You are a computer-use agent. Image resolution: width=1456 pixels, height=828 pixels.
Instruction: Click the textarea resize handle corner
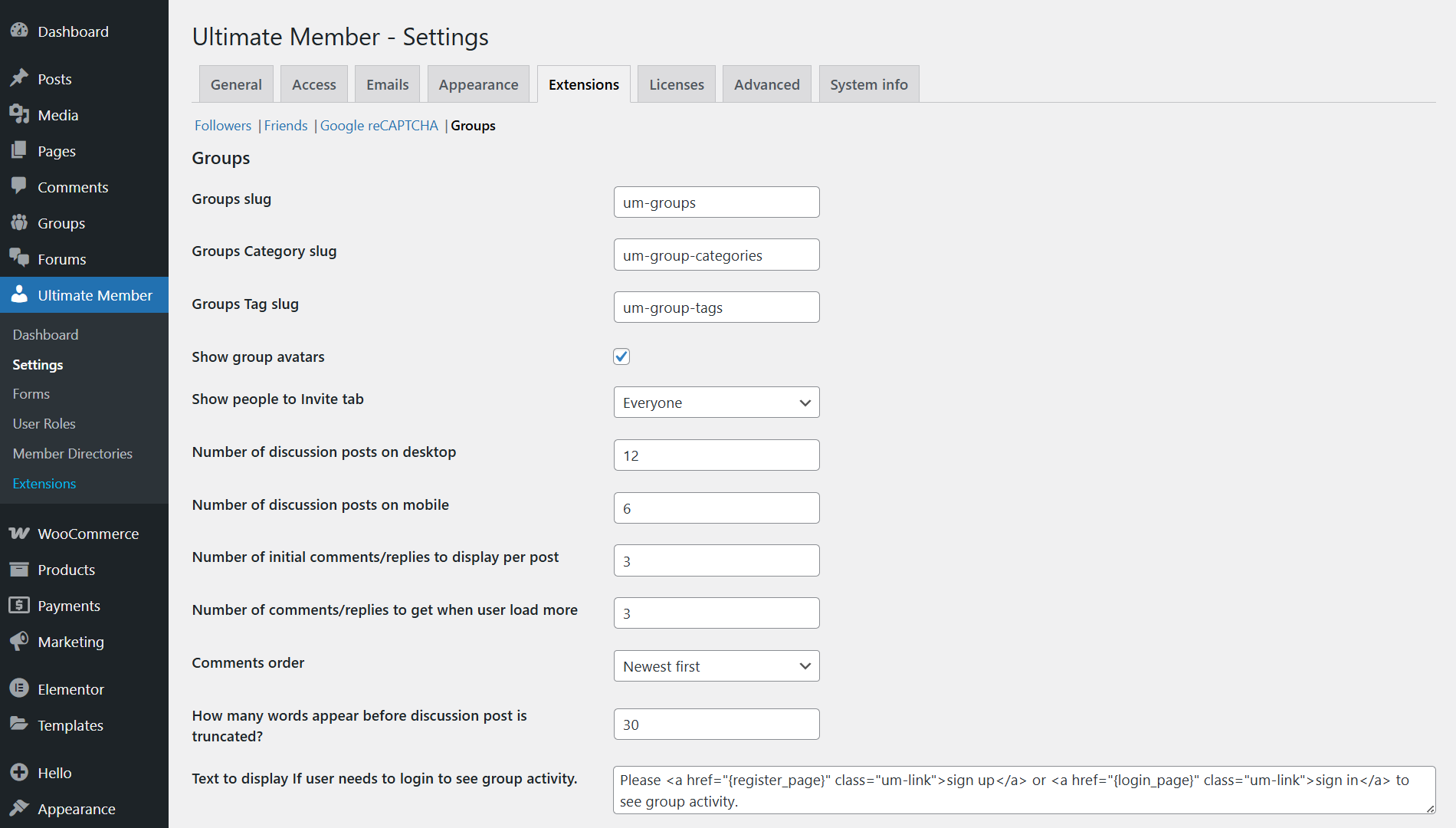click(x=1430, y=809)
